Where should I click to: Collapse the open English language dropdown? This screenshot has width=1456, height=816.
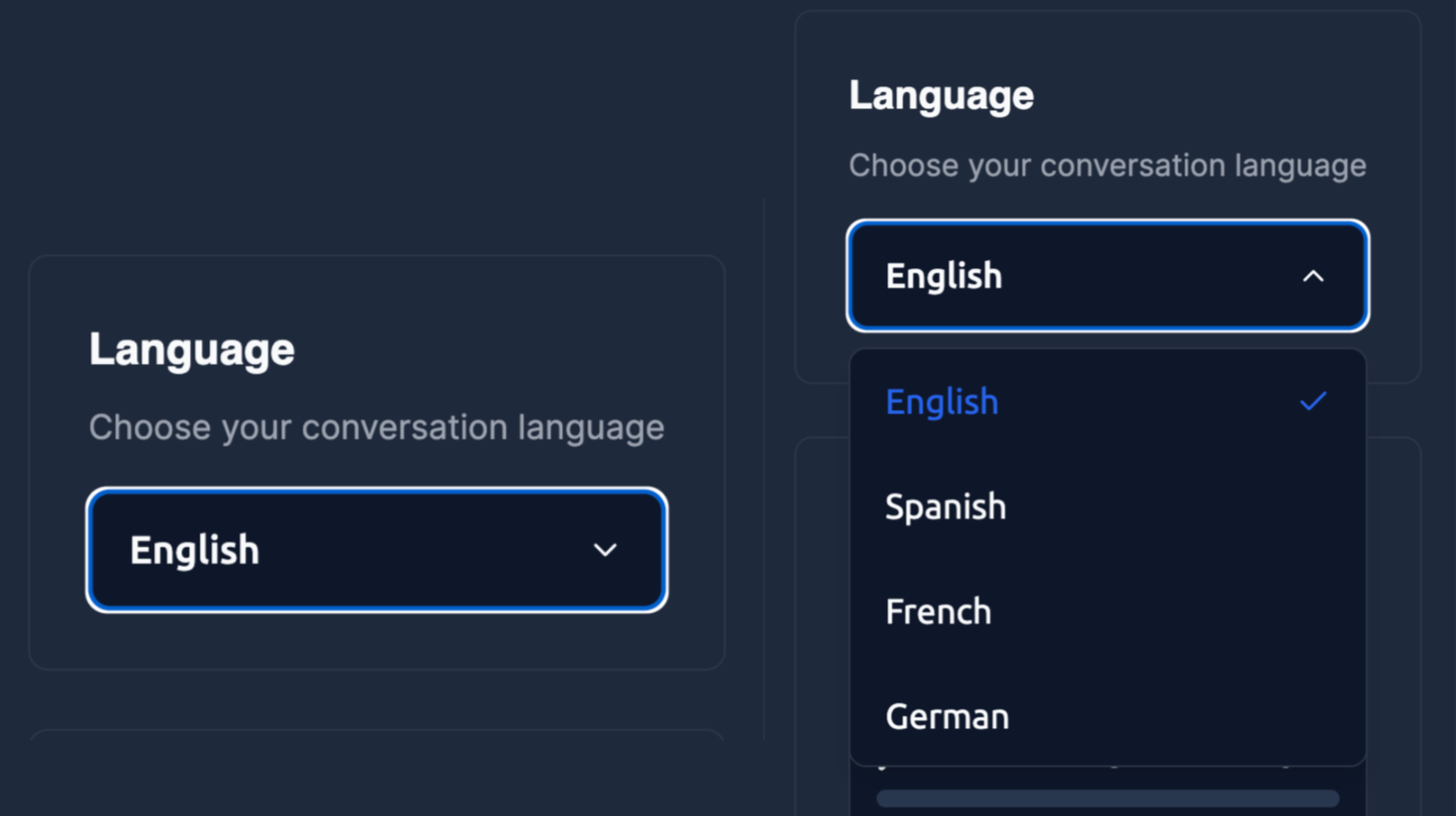1107,276
